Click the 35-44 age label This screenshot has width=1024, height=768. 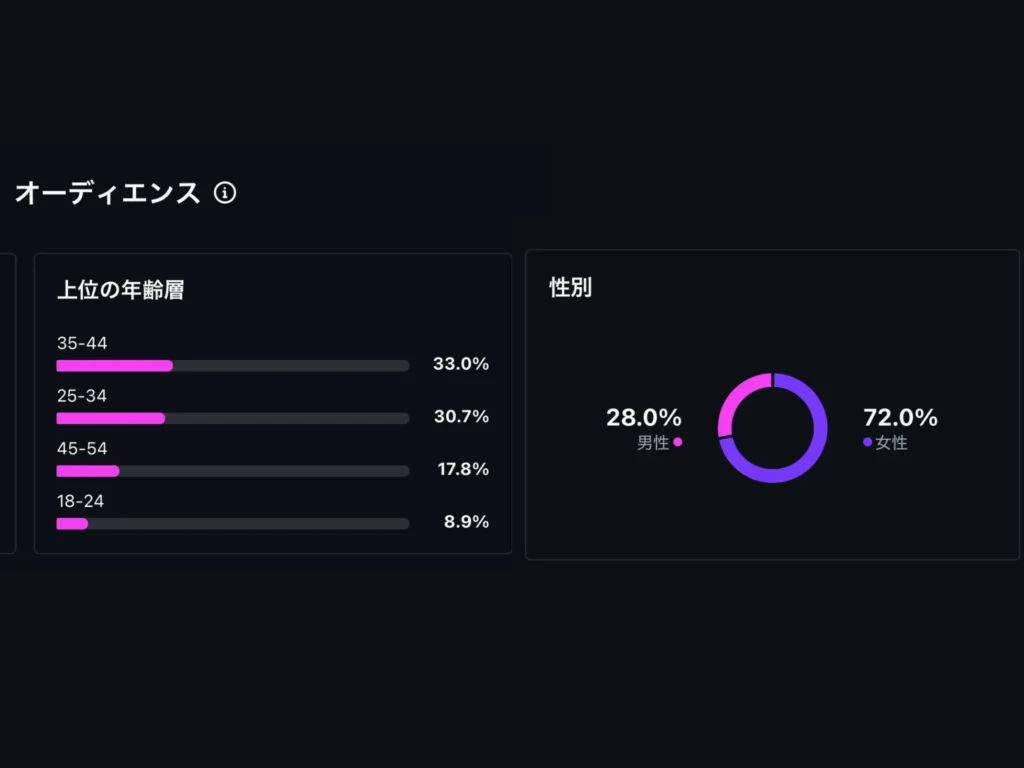pyautogui.click(x=82, y=343)
